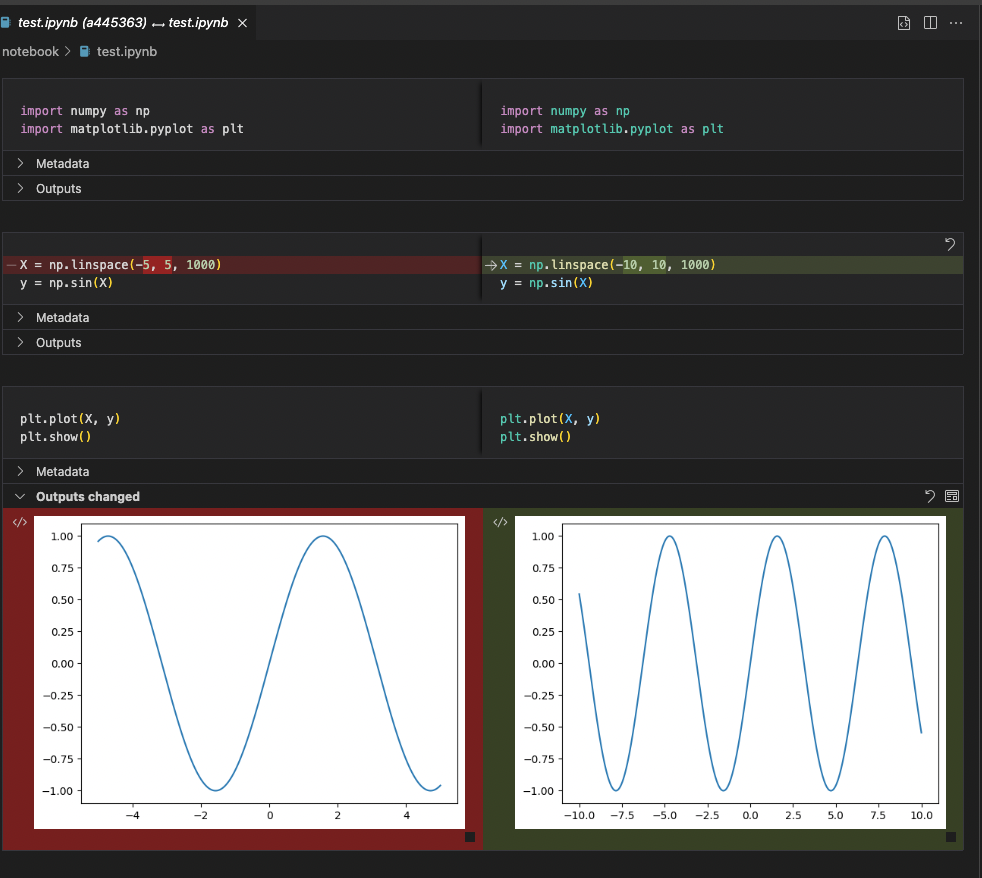The image size is (982, 878).
Task: Open the More Actions (…) menu in editor title
Action: (x=957, y=22)
